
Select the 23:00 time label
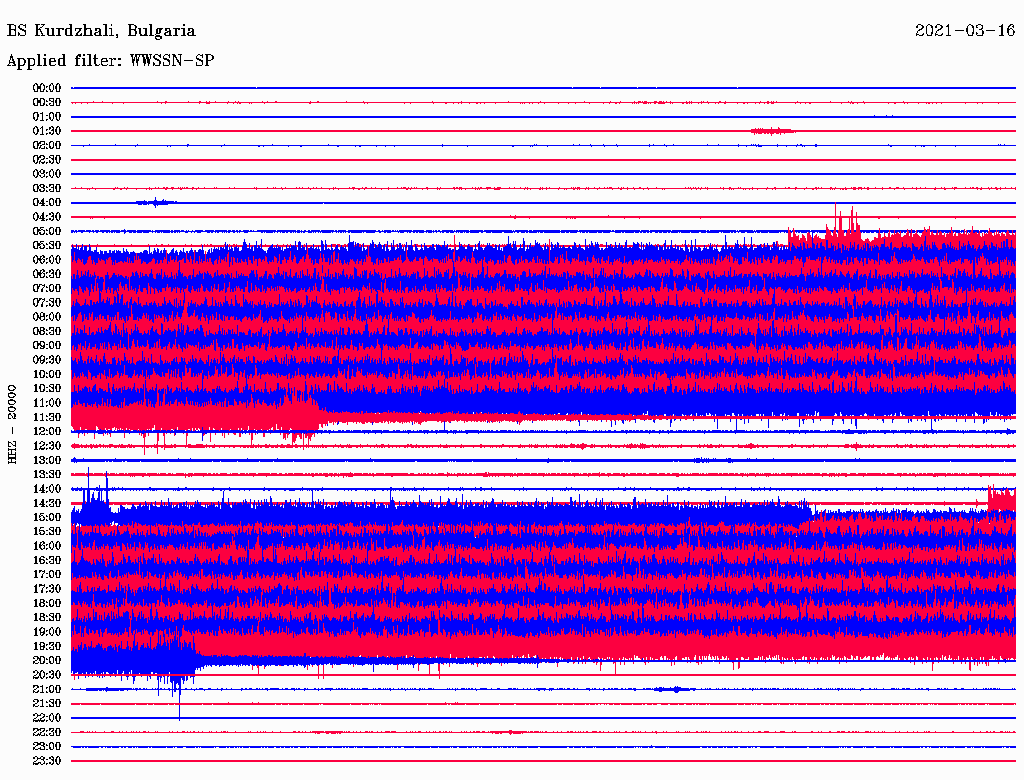click(x=47, y=746)
